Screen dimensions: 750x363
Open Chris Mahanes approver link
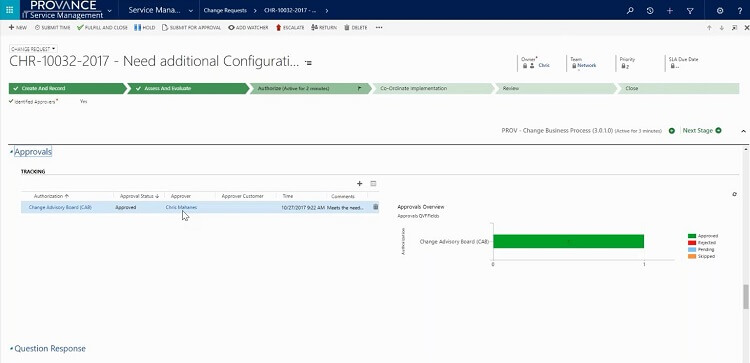(181, 208)
